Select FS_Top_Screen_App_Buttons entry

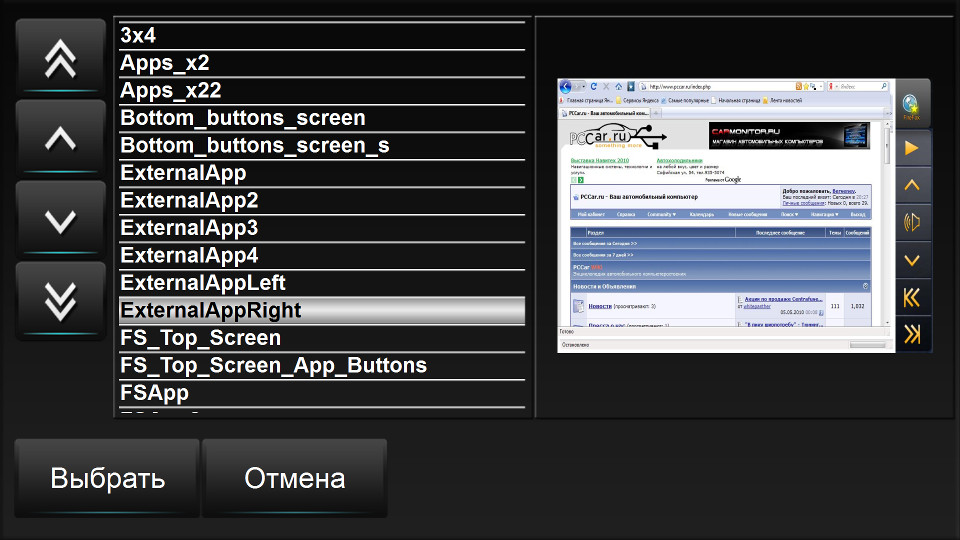point(321,365)
